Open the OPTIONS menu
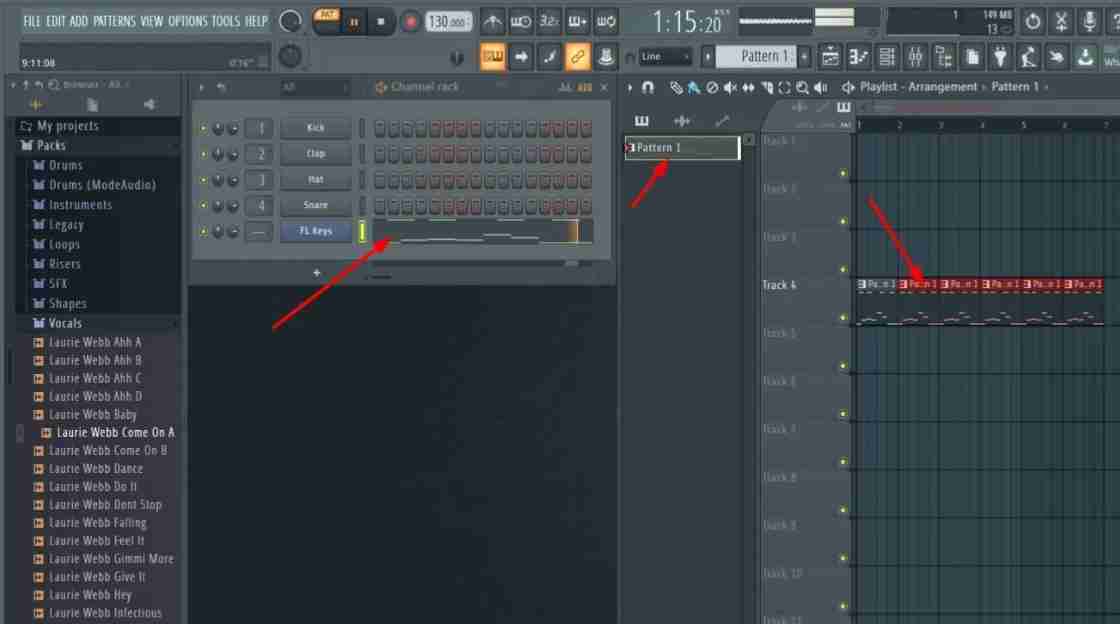The image size is (1120, 624). (x=188, y=21)
